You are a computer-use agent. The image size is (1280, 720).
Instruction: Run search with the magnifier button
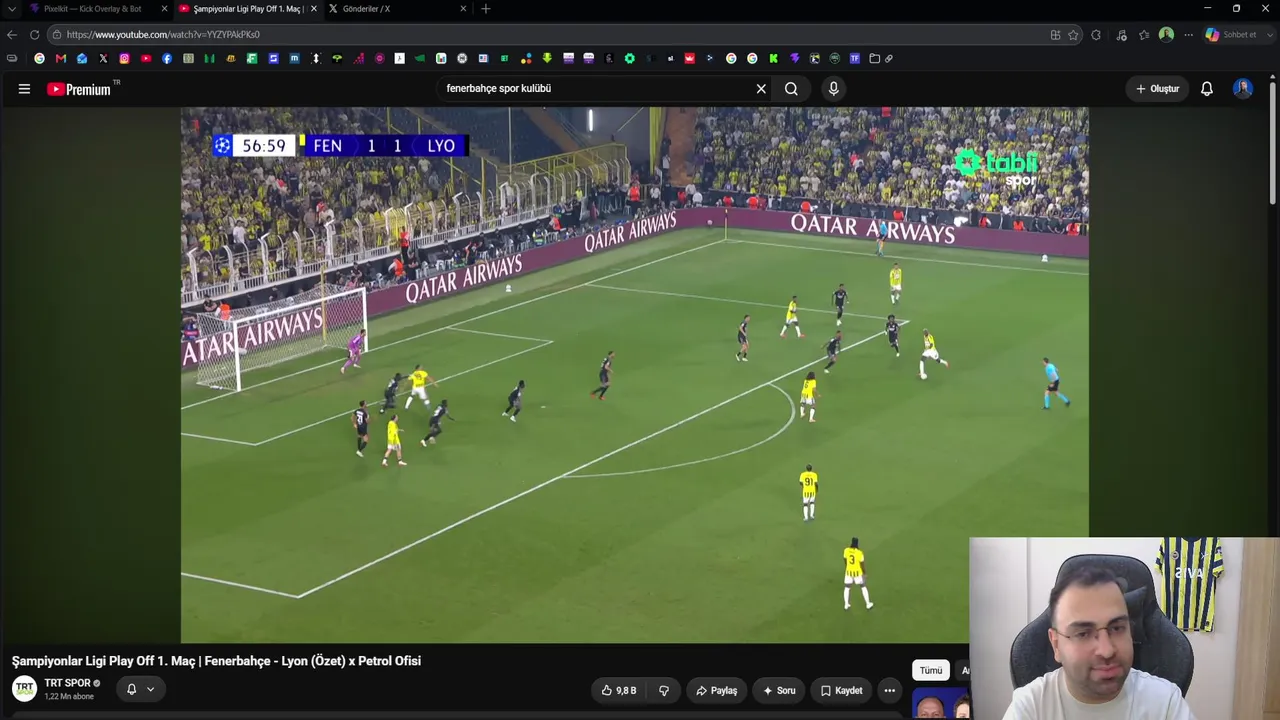[x=791, y=89]
